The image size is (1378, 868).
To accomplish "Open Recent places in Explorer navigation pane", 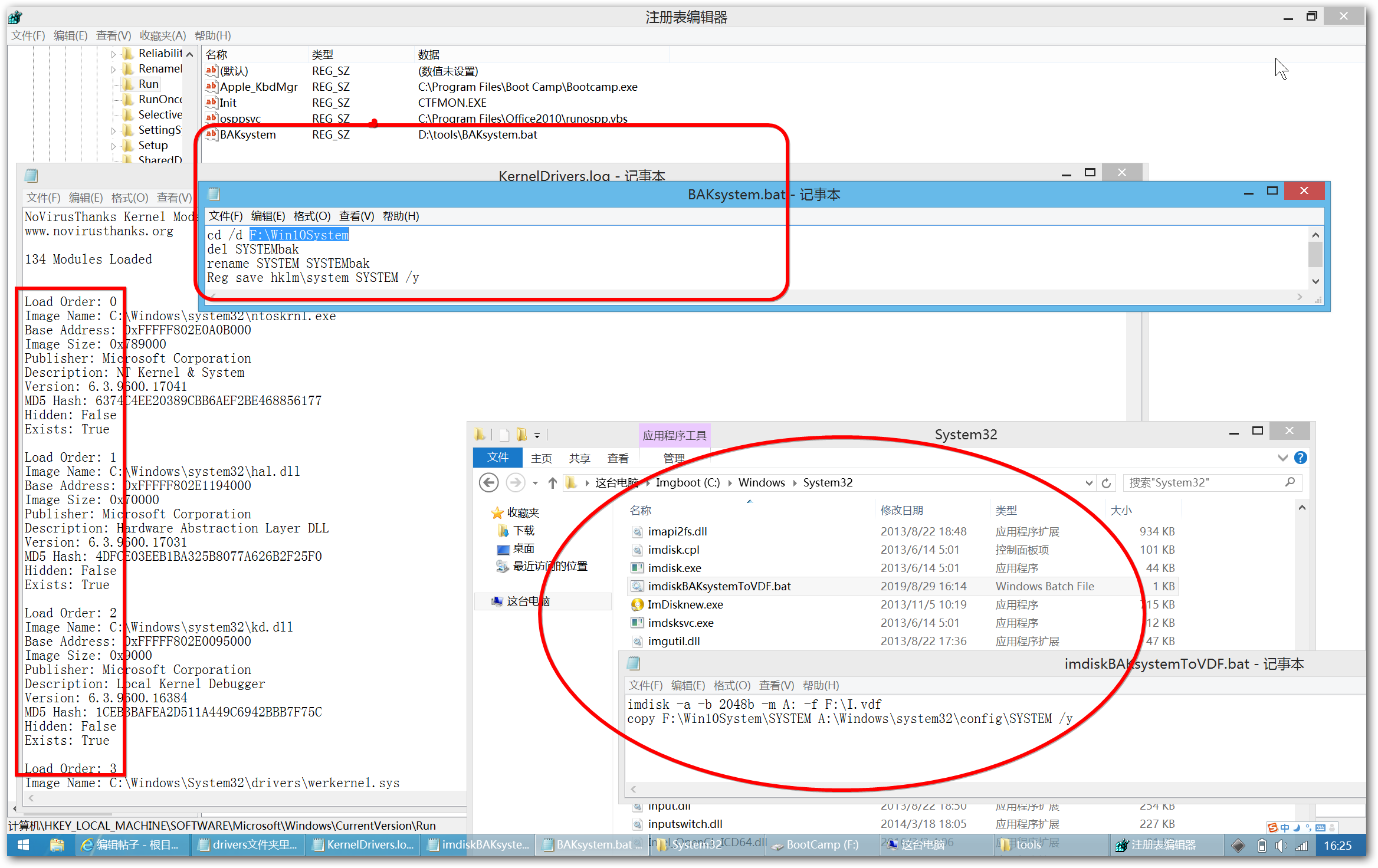I will (x=542, y=566).
